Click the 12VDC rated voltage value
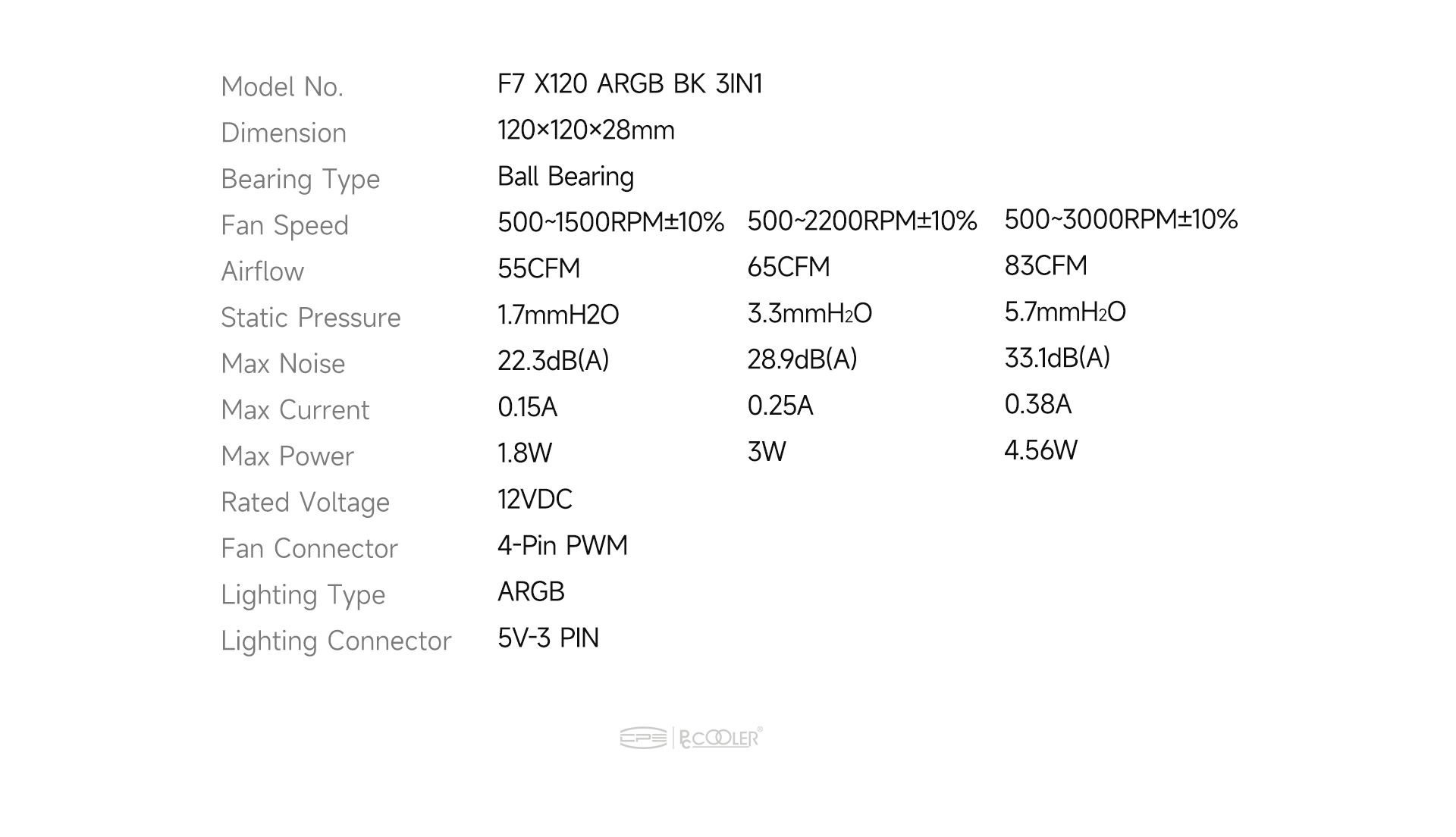 (x=535, y=500)
